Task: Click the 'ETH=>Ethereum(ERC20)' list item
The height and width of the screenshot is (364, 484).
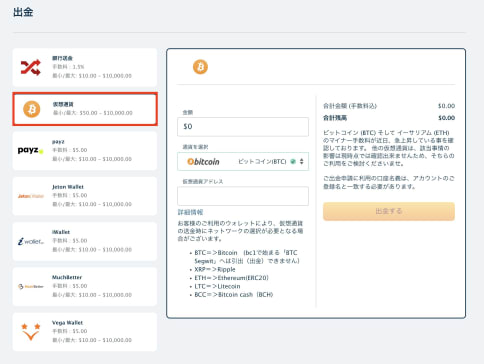Action: (231, 278)
